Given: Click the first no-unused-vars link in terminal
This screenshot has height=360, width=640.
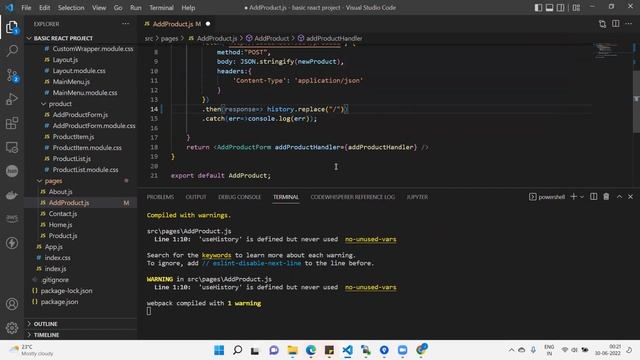Looking at the screenshot, I should 371,239.
